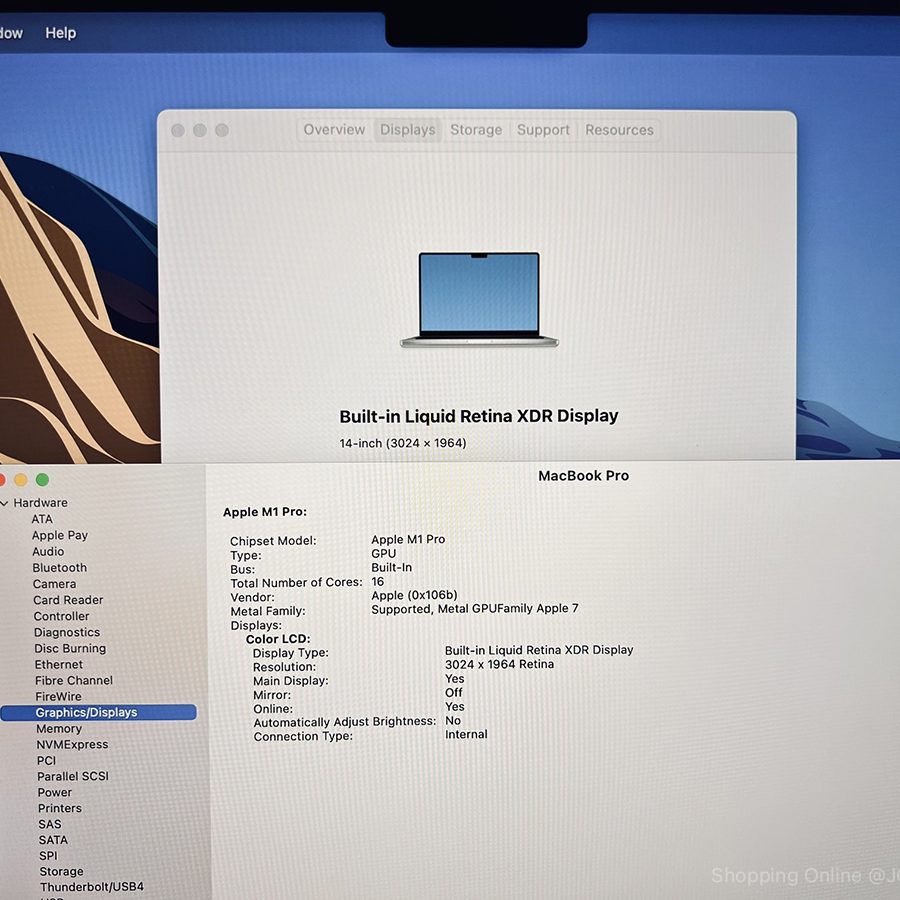Open the Power hardware entry
Viewport: 900px width, 900px height.
(x=55, y=792)
